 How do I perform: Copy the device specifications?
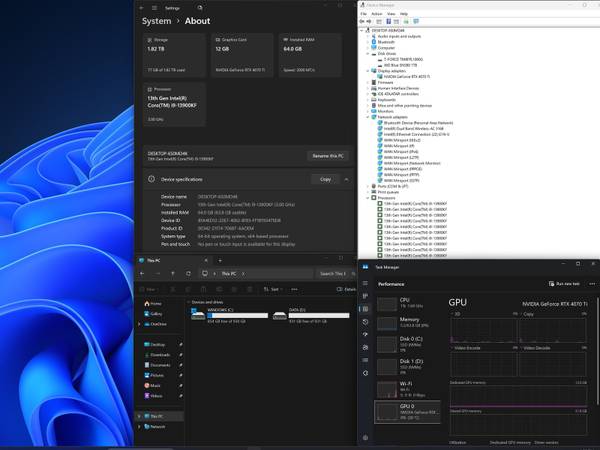(324, 179)
